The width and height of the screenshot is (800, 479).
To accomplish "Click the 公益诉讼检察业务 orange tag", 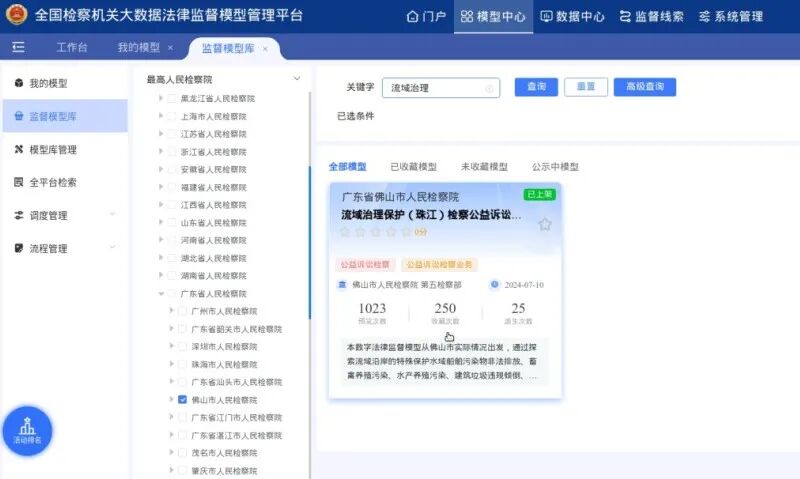I will pyautogui.click(x=439, y=264).
